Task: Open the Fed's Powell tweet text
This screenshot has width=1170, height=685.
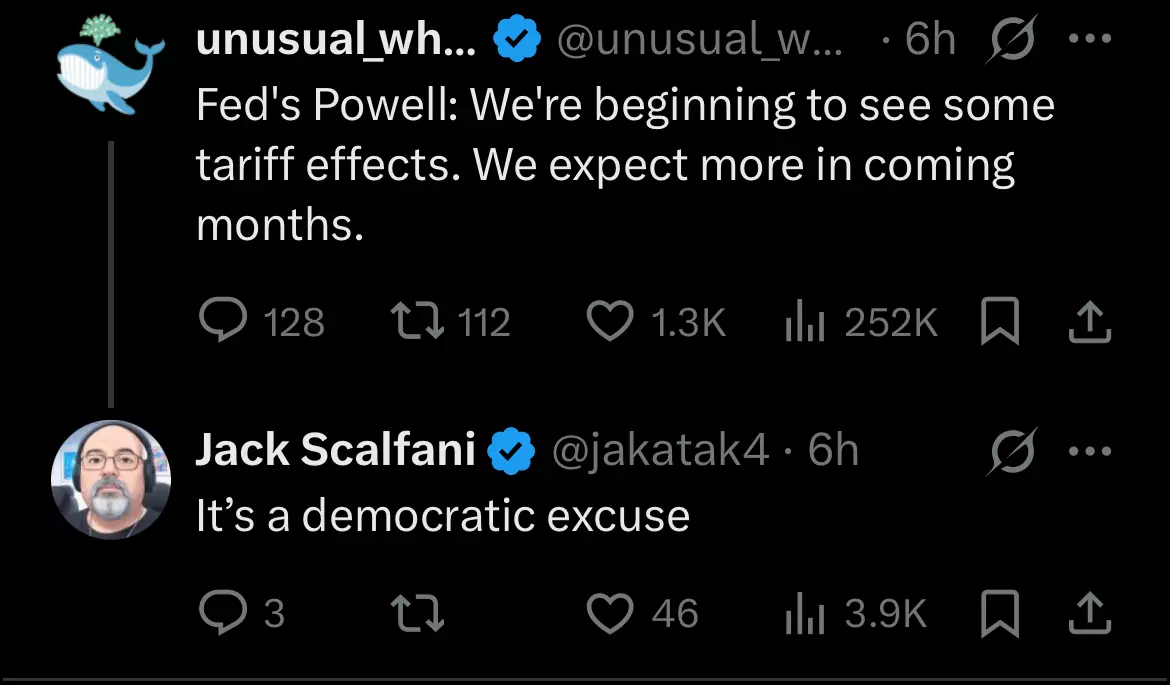Action: coord(625,164)
